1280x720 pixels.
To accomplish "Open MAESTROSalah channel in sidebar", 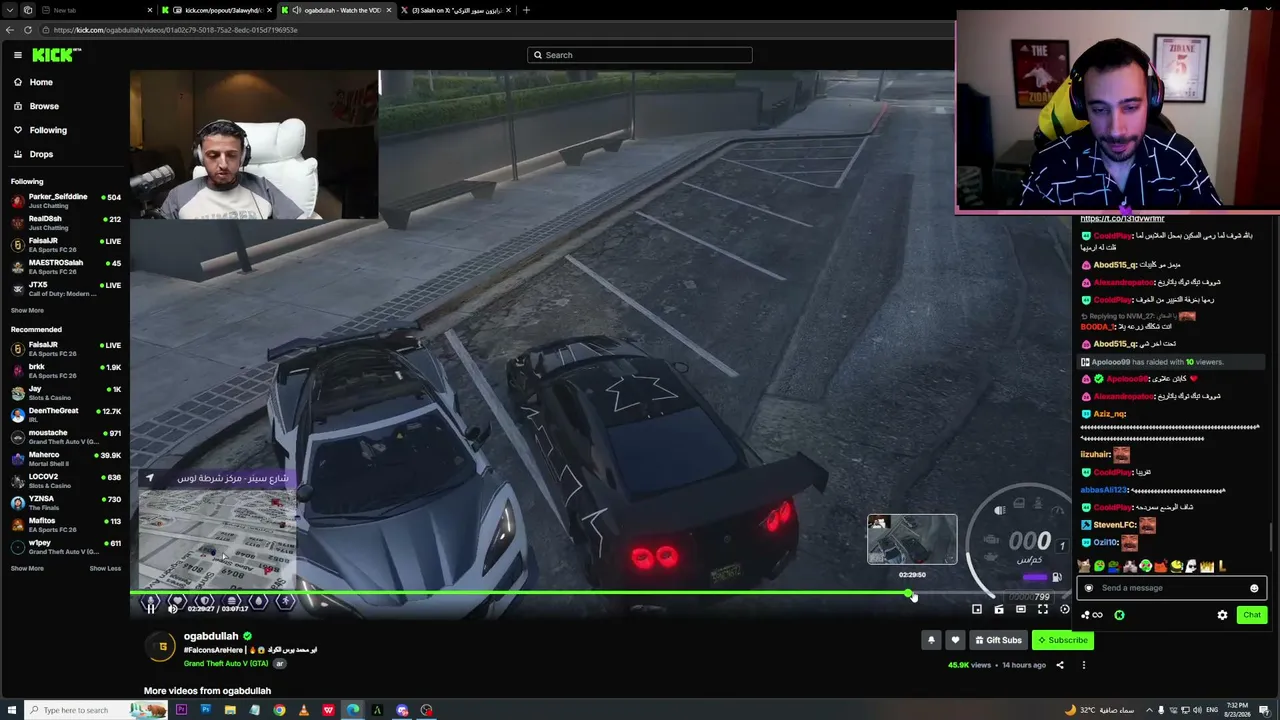I will (65, 267).
